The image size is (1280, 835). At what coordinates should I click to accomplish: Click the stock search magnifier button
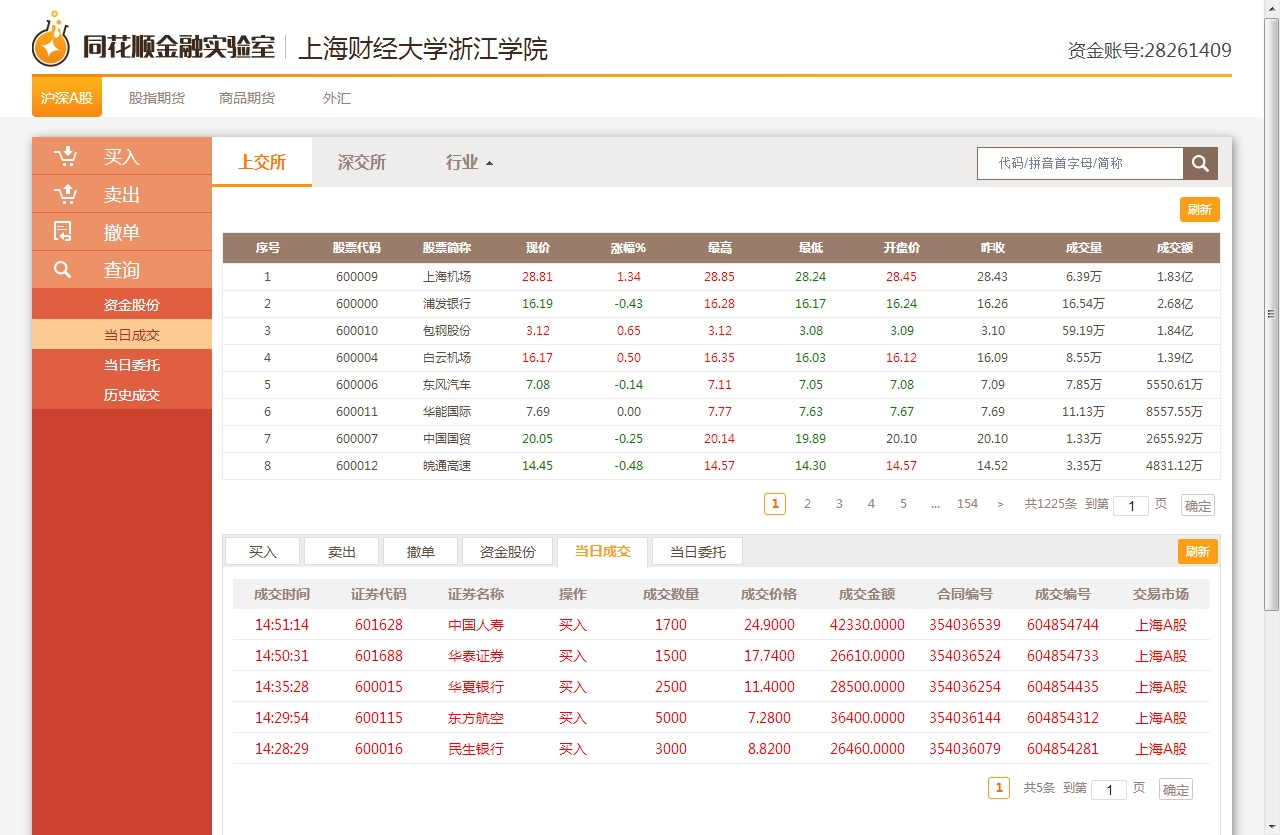[x=1200, y=163]
